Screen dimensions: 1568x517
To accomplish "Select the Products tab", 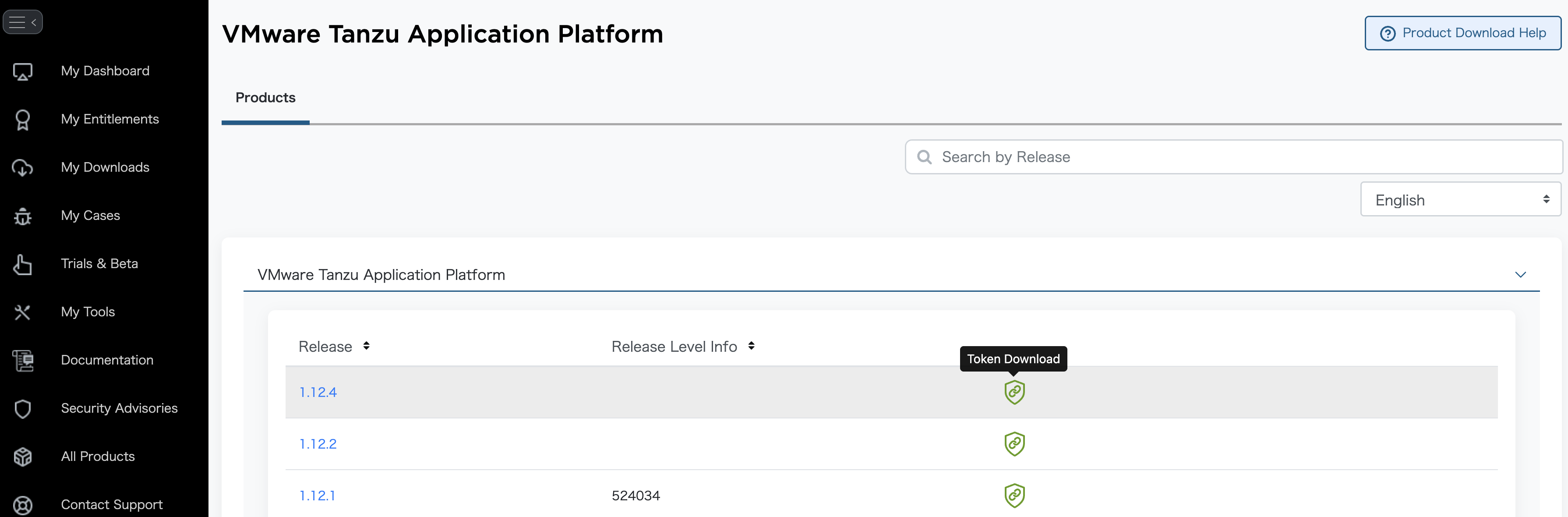I will (265, 98).
